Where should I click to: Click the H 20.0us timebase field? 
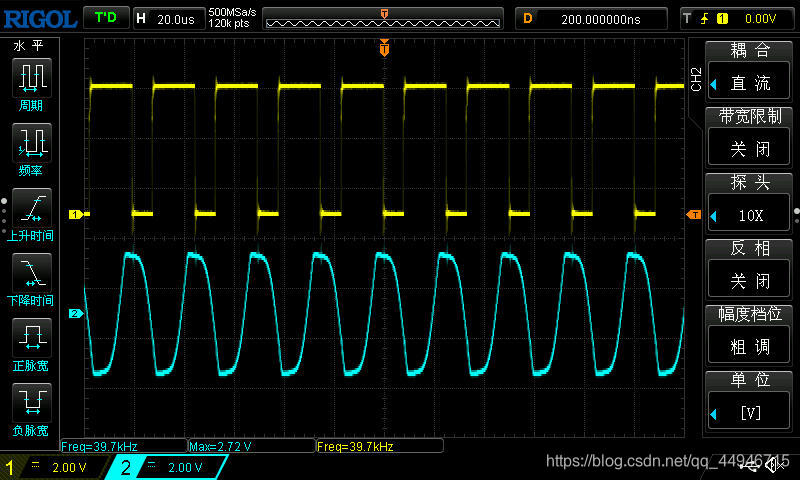tap(168, 19)
